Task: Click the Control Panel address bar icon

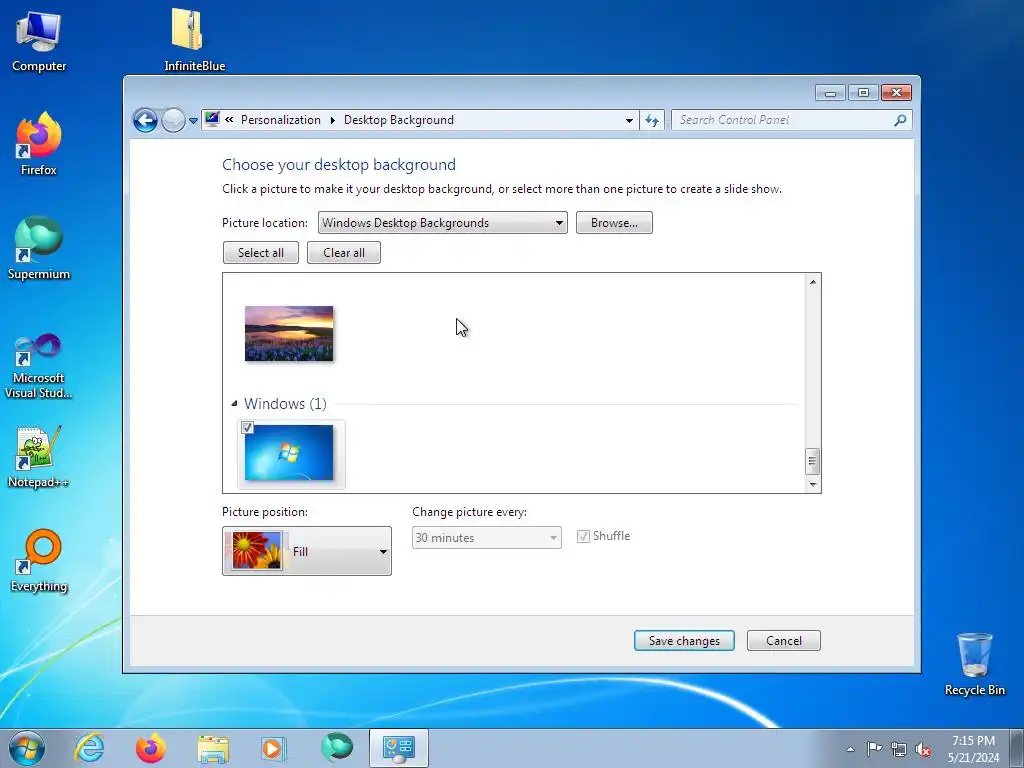Action: tap(212, 120)
